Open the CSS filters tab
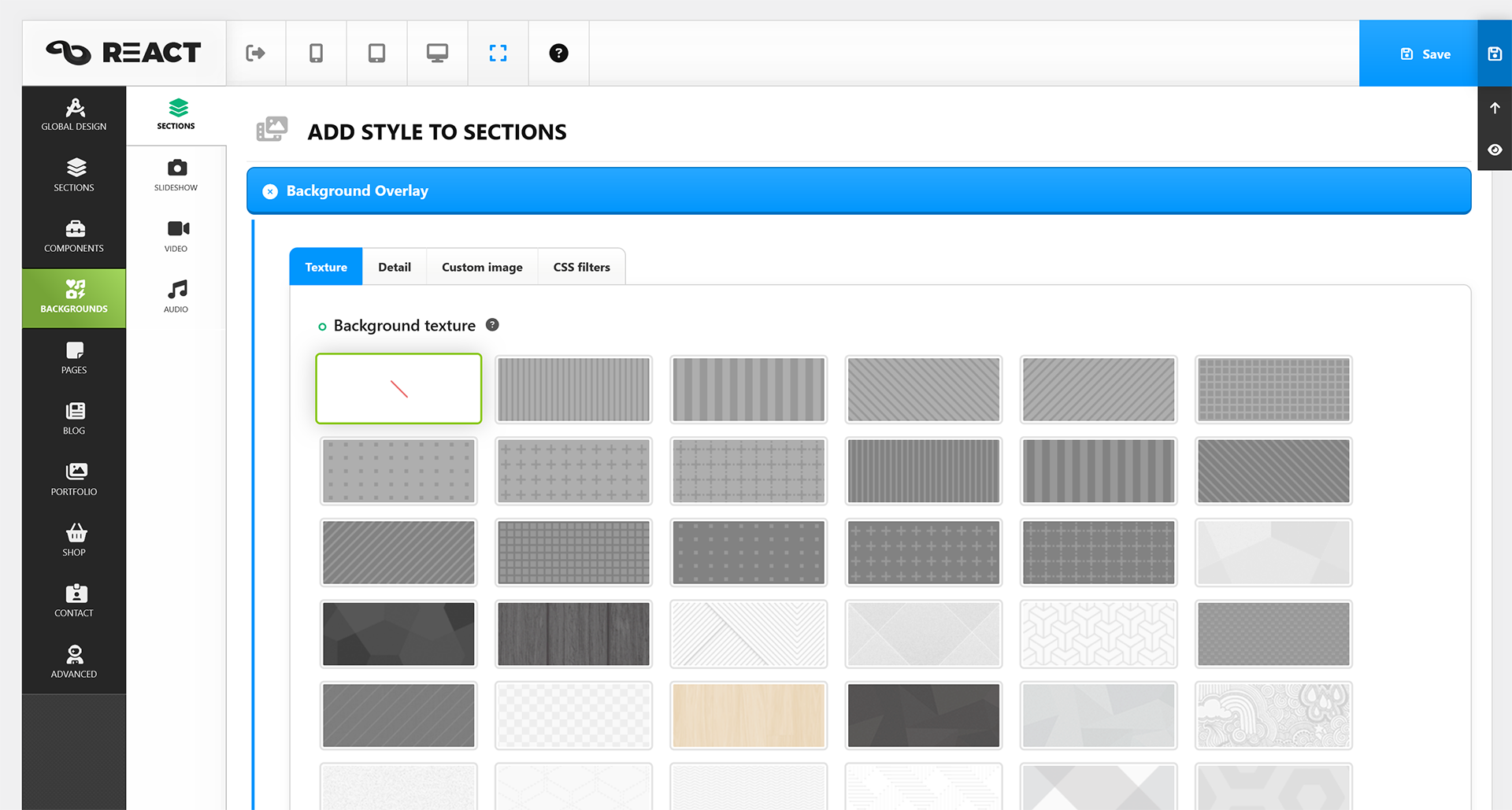The height and width of the screenshot is (810, 1512). tap(581, 267)
